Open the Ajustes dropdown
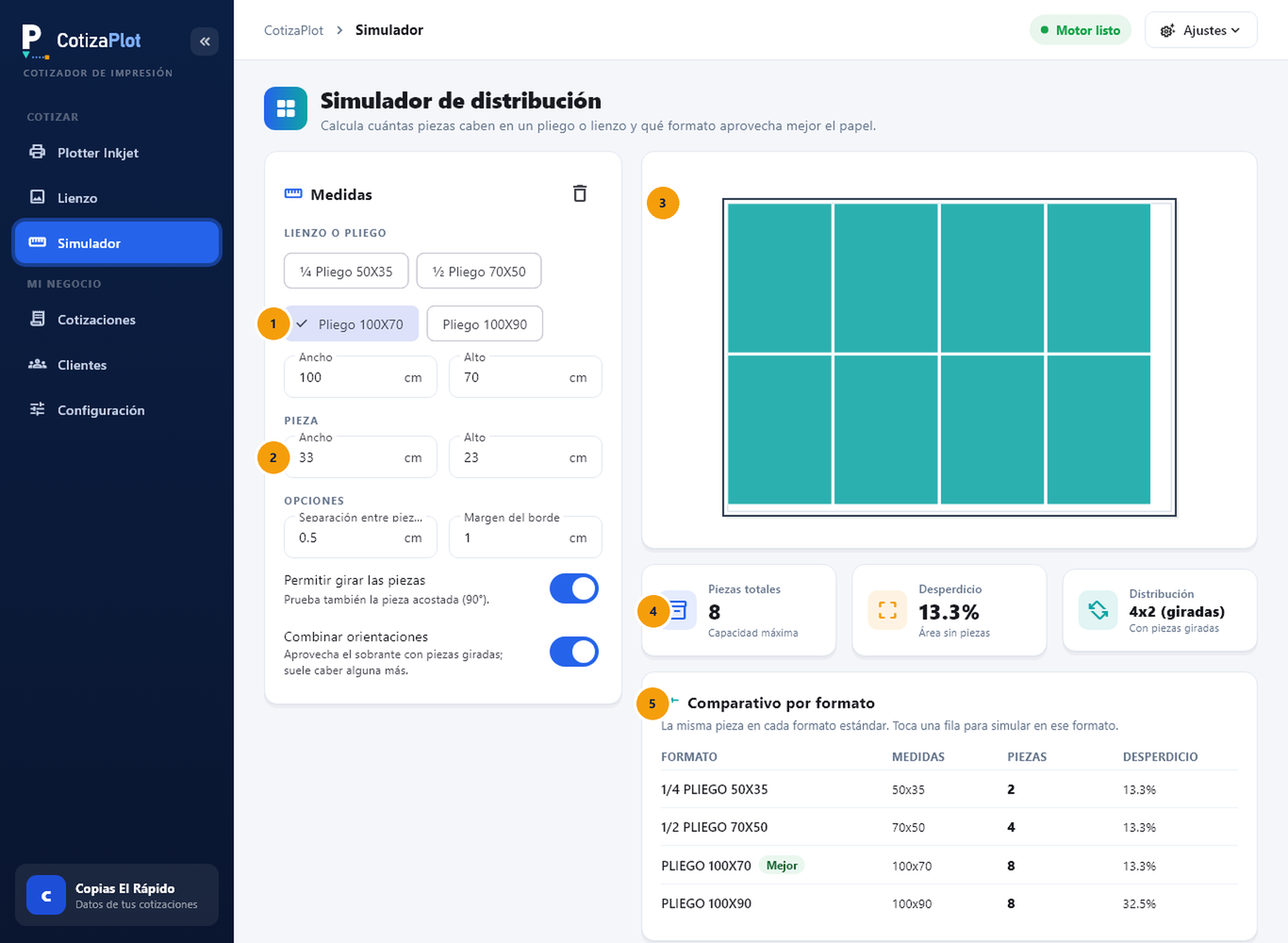The width and height of the screenshot is (1288, 943). pyautogui.click(x=1201, y=30)
